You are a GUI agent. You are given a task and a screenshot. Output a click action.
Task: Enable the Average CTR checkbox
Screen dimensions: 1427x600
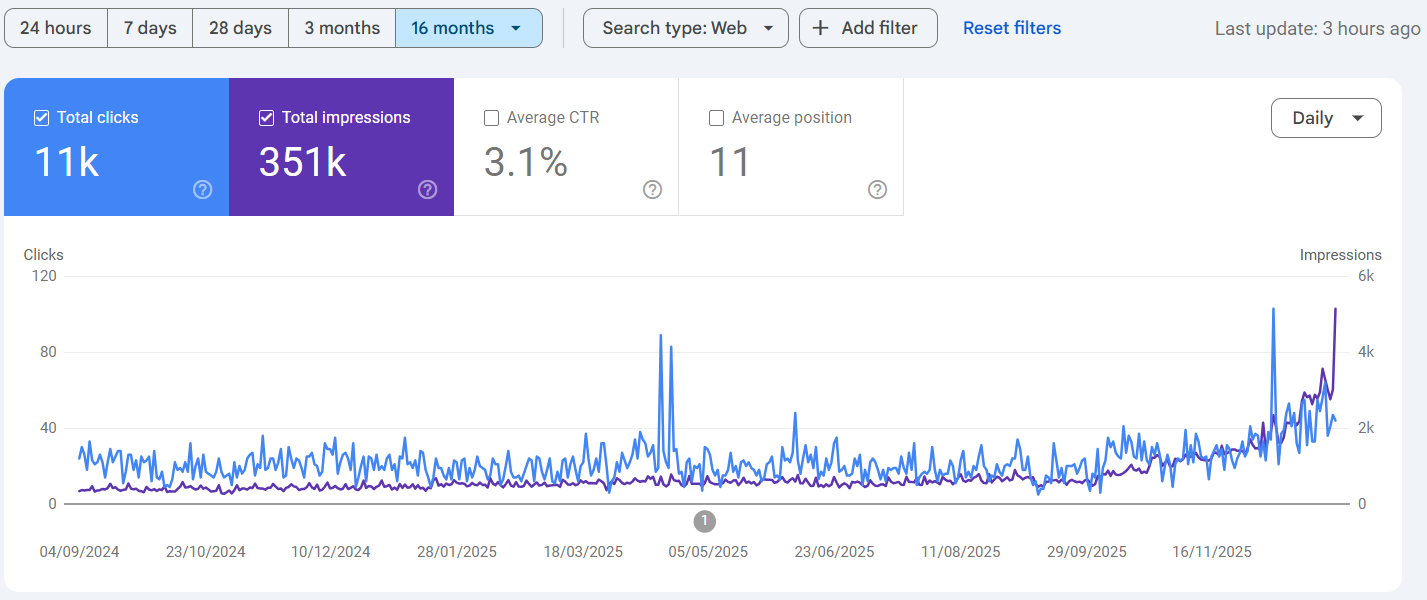(x=492, y=118)
